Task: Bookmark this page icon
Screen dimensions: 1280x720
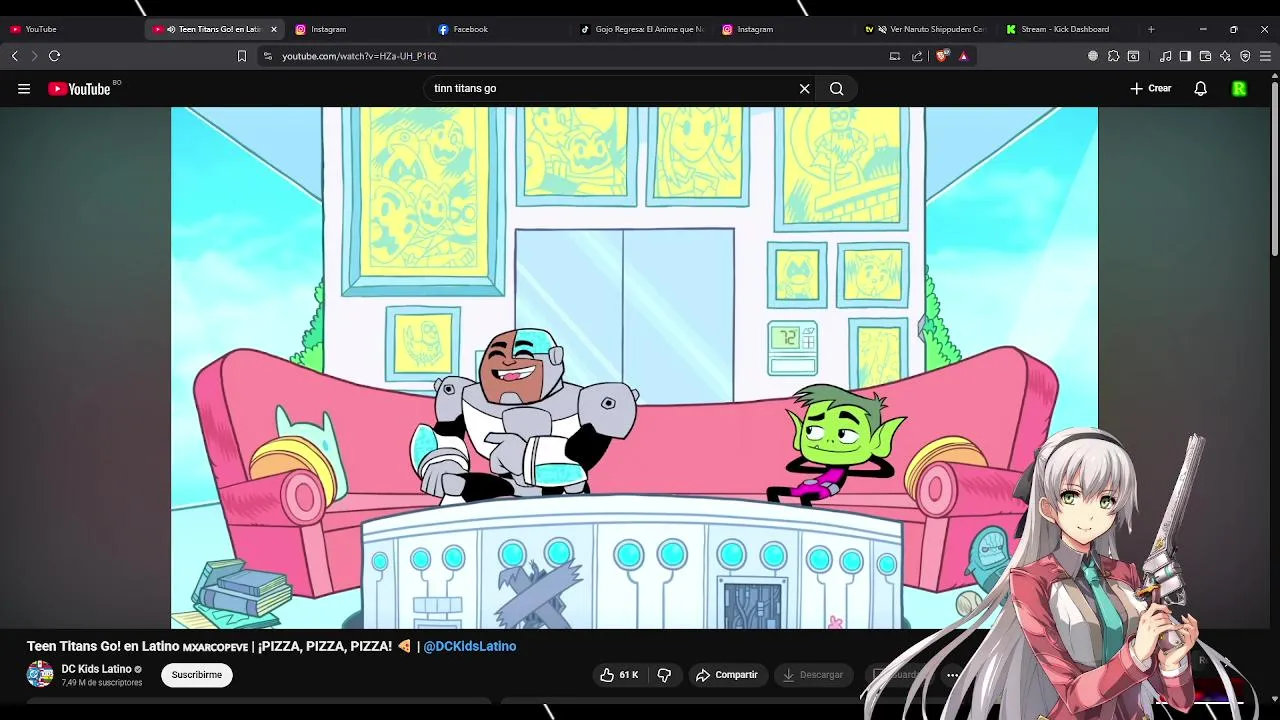Action: point(241,56)
